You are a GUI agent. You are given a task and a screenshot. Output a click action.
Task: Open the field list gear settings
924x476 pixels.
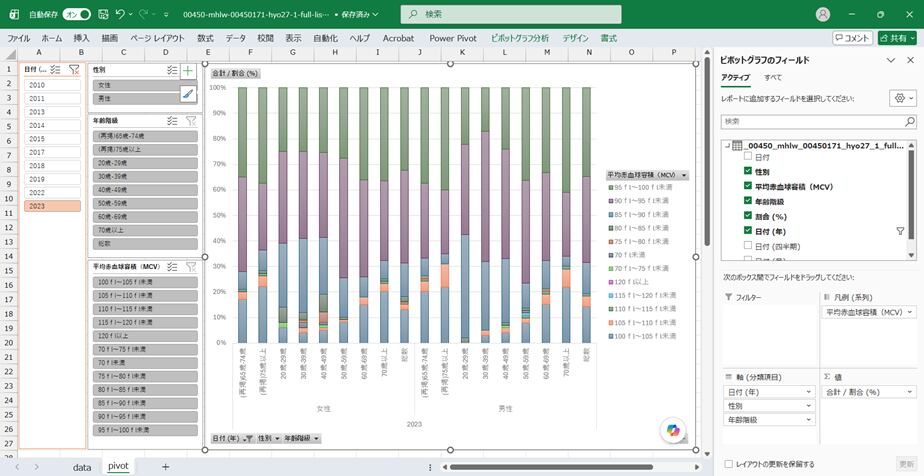coord(903,98)
